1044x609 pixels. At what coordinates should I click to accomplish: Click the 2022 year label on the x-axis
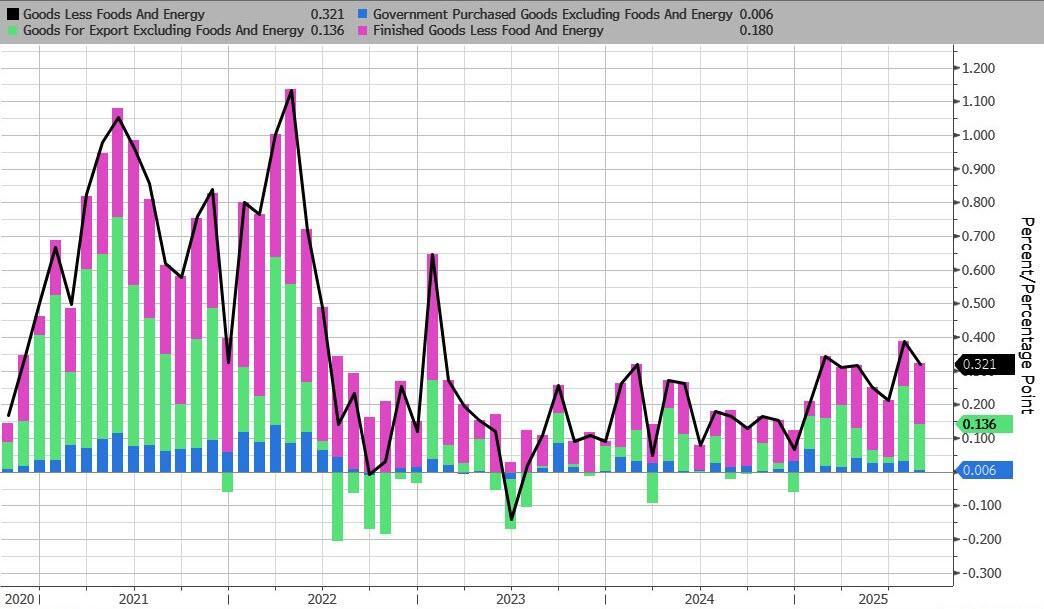pyautogui.click(x=322, y=599)
